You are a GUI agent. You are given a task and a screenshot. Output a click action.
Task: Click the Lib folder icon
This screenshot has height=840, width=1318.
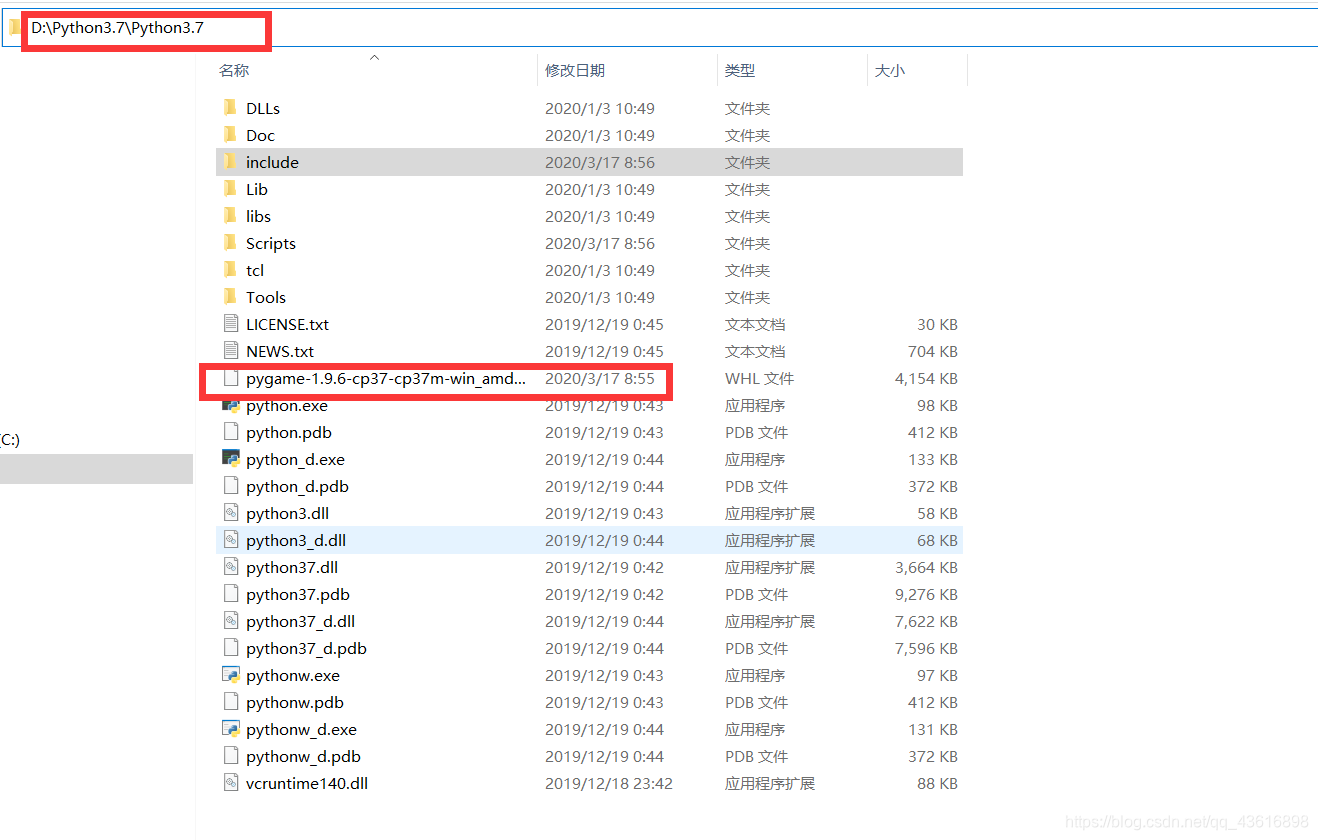pos(230,189)
